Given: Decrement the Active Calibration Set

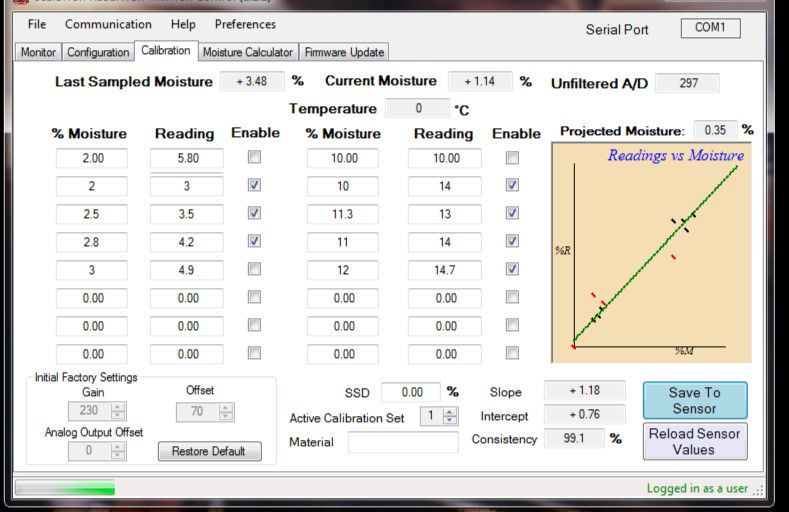Looking at the screenshot, I should (x=450, y=420).
